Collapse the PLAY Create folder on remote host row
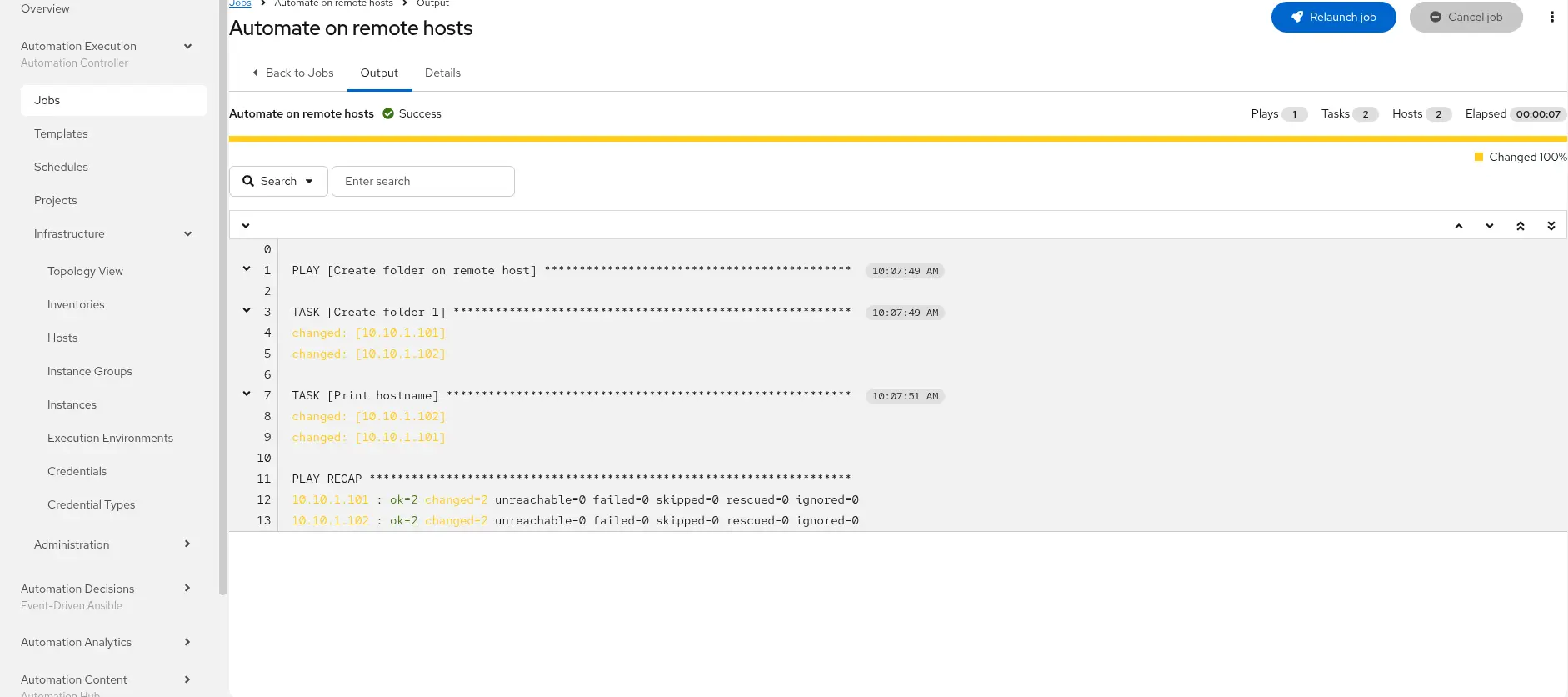Image resolution: width=1568 pixels, height=697 pixels. [x=247, y=268]
